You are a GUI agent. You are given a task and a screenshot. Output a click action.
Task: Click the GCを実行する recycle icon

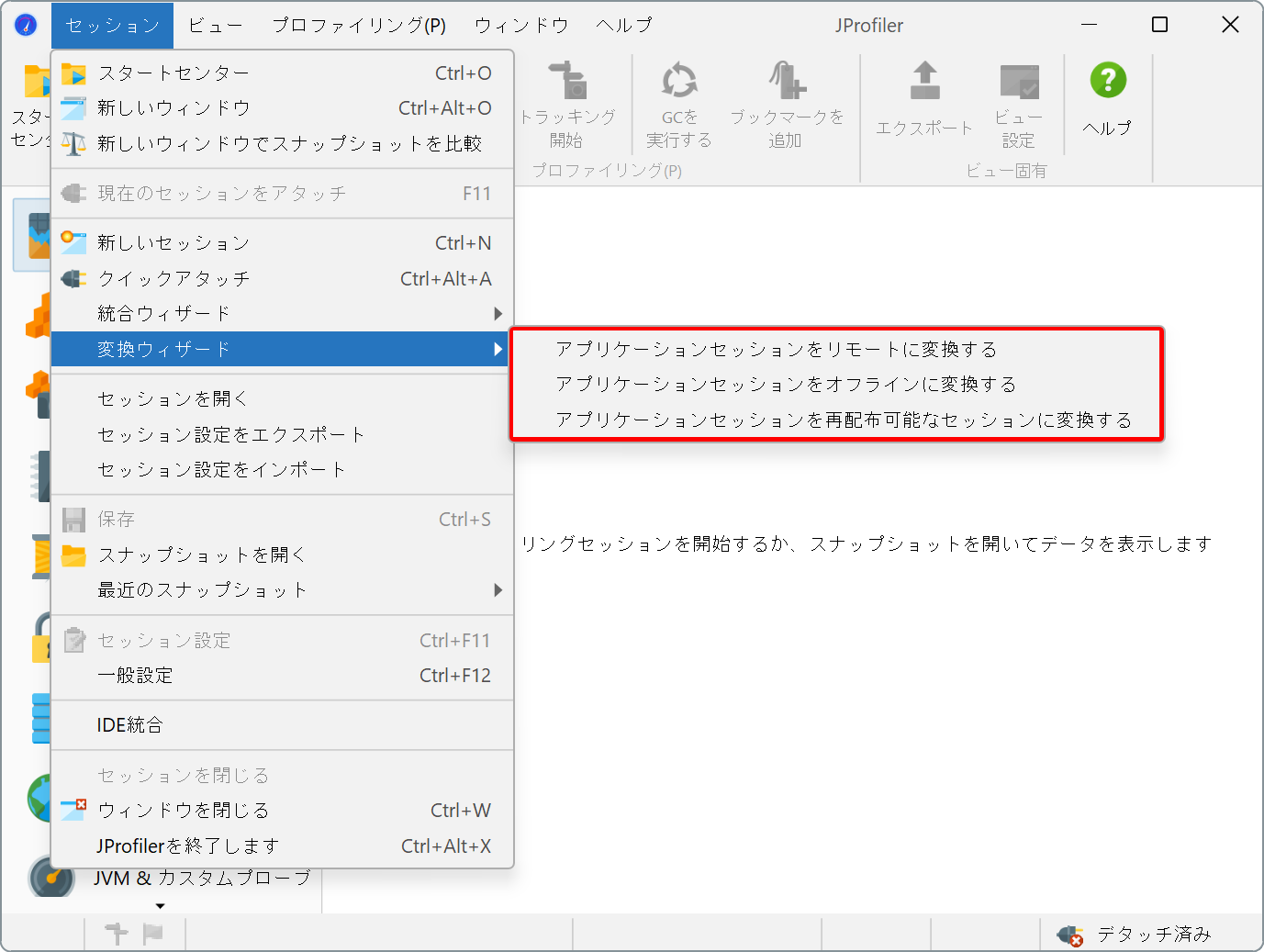click(x=679, y=81)
